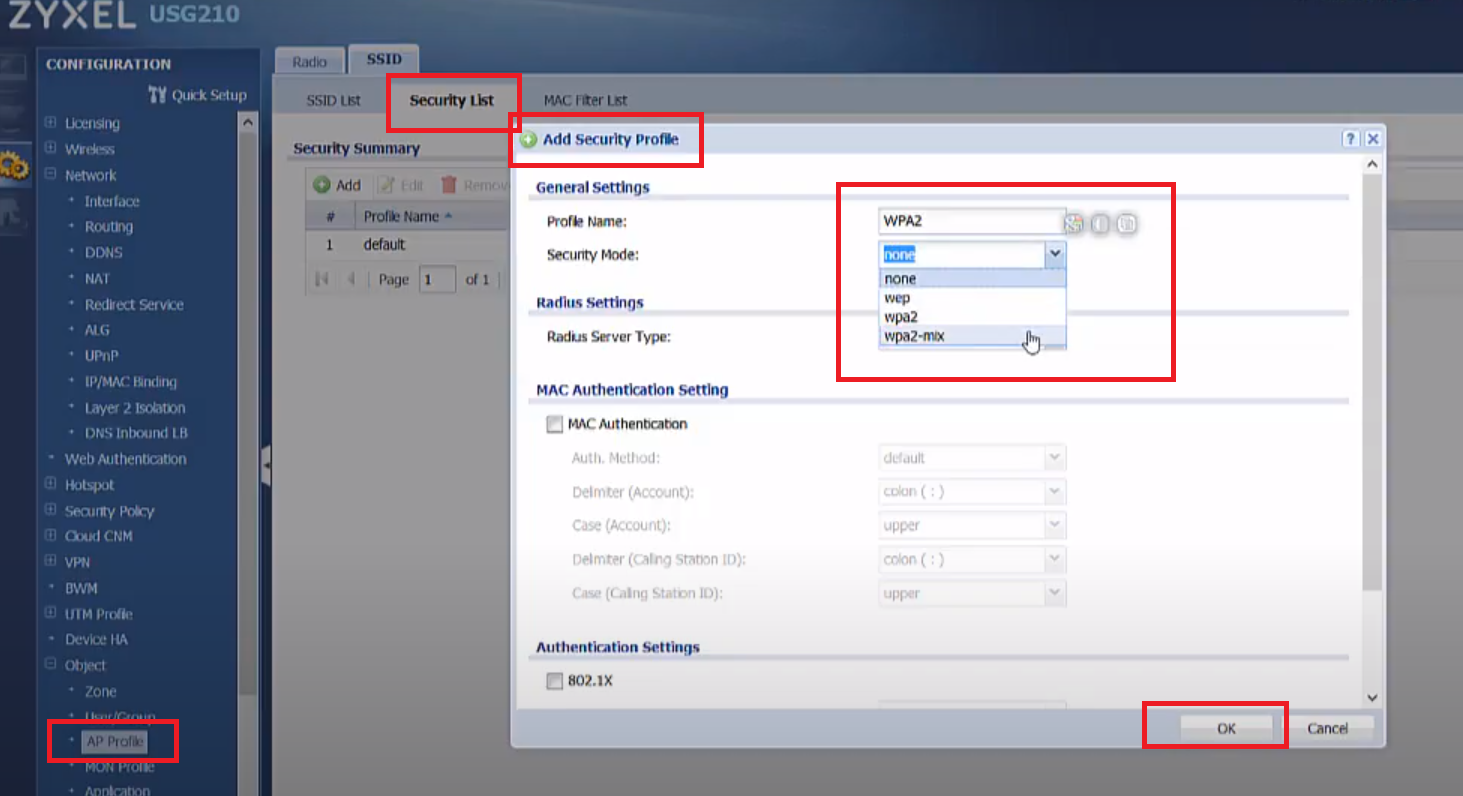This screenshot has width=1463, height=796.
Task: Click the help question mark icon in dialog
Action: click(1351, 140)
